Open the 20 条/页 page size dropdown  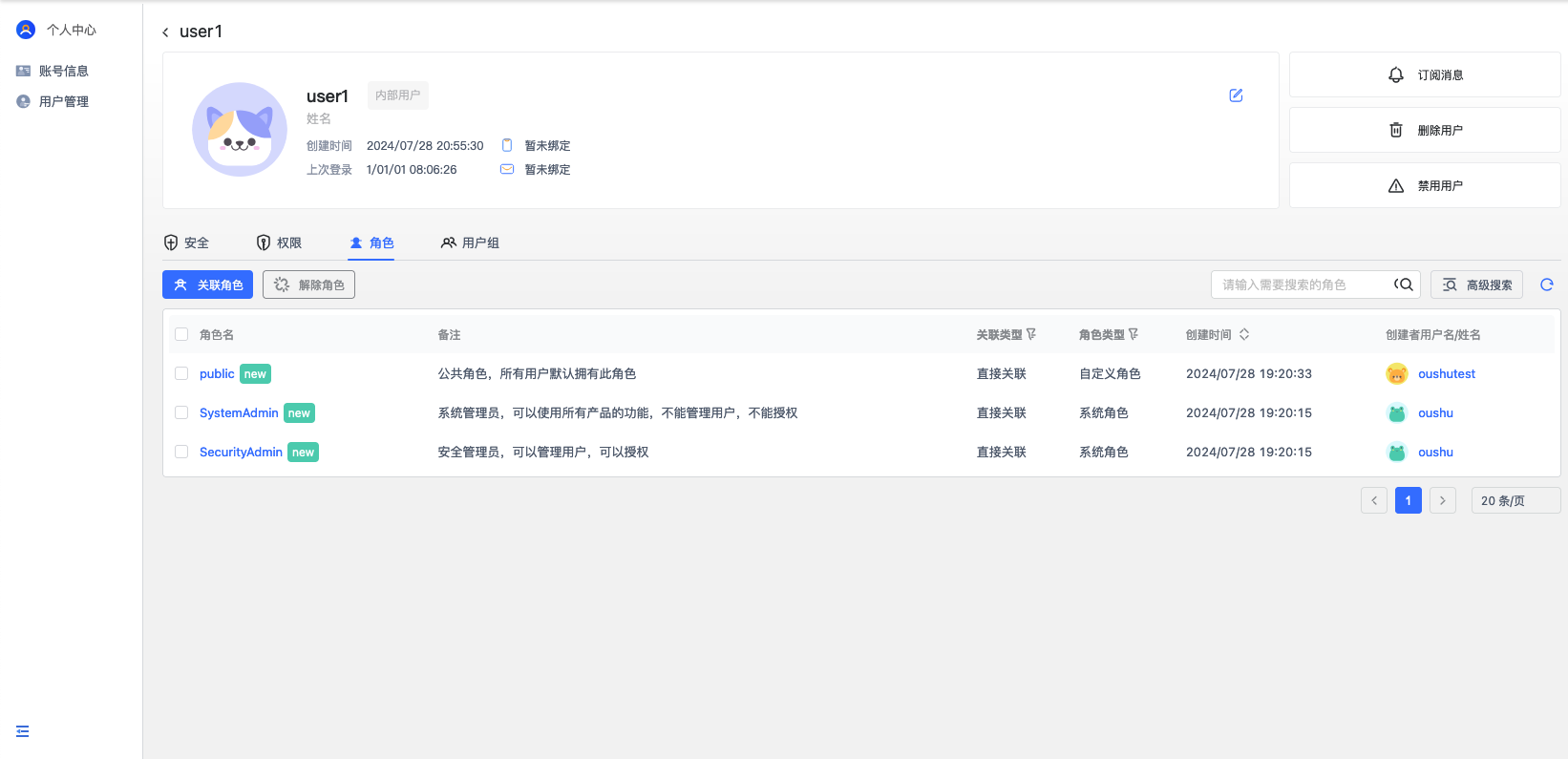1516,500
